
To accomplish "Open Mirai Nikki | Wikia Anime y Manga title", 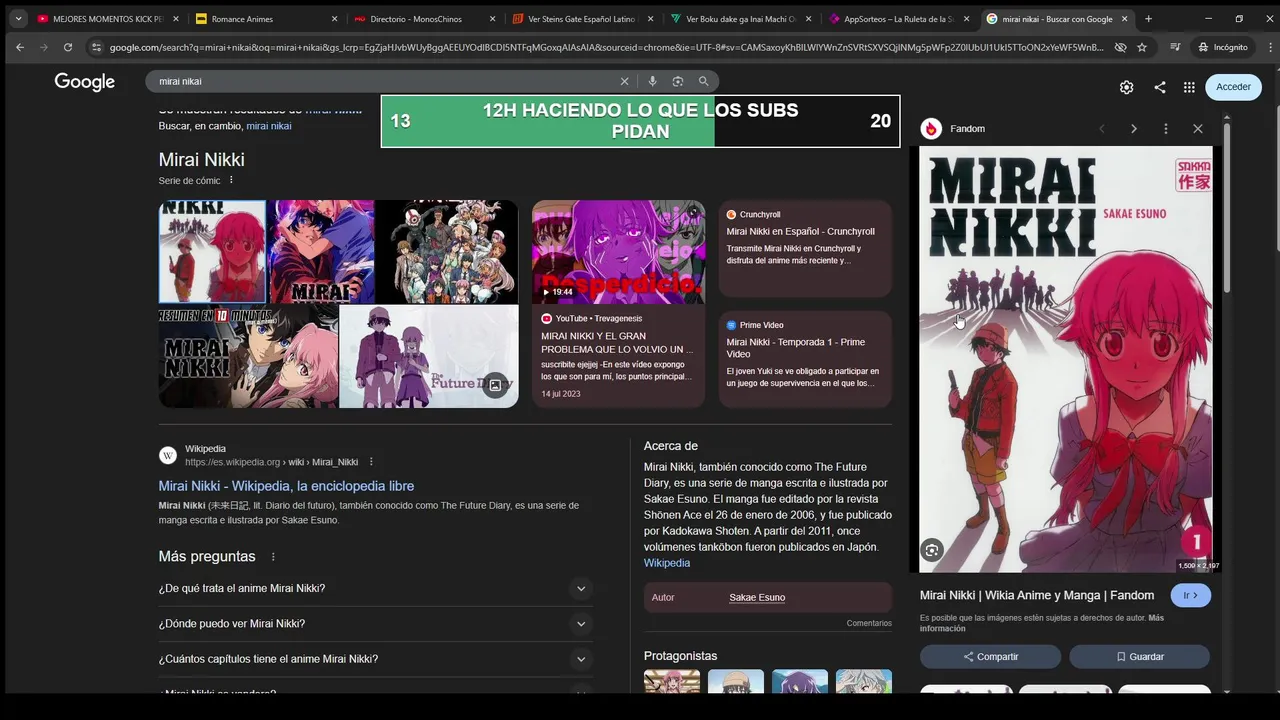I will [1037, 595].
